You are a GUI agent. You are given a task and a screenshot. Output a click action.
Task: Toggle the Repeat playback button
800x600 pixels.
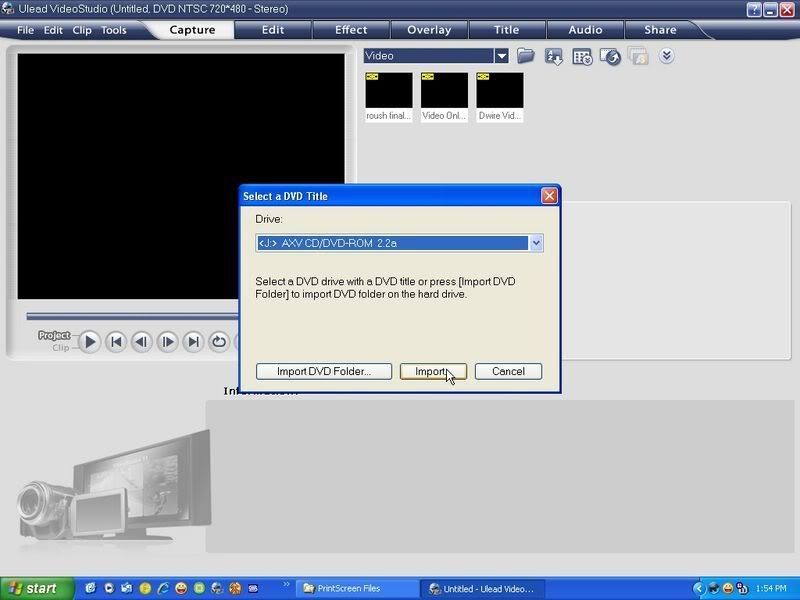point(219,342)
